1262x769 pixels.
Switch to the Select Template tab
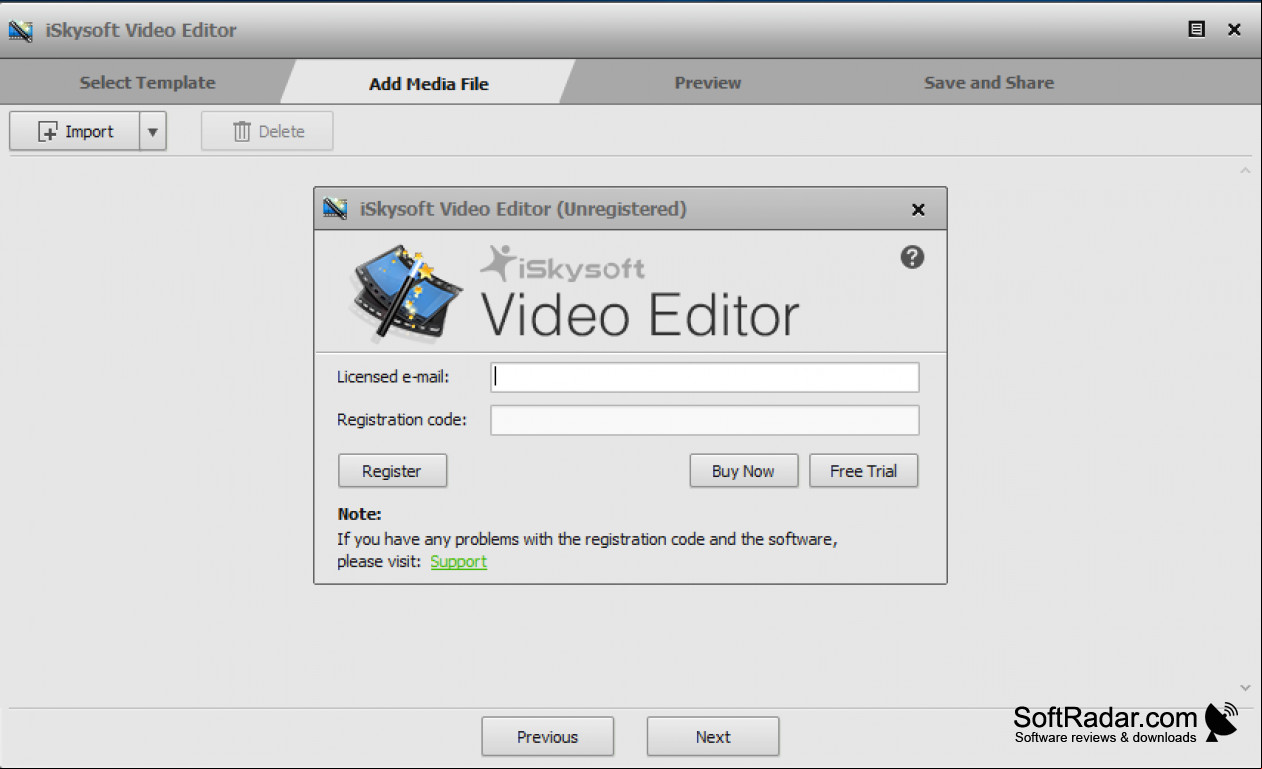tap(147, 82)
